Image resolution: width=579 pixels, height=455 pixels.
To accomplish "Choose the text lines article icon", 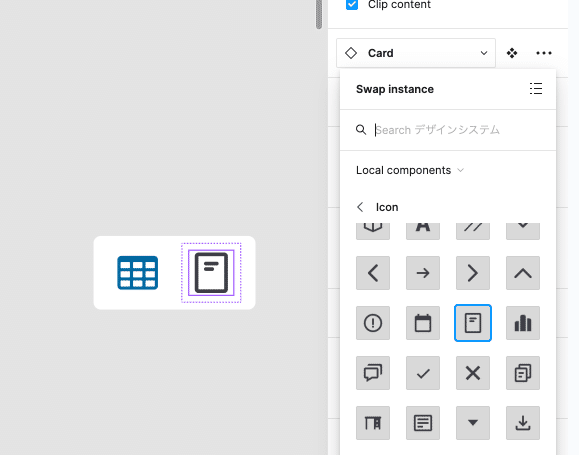I will coord(423,423).
